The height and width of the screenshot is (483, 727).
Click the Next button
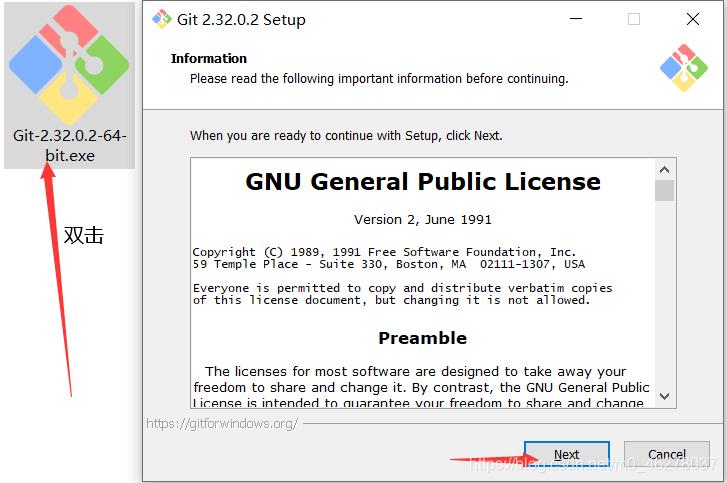click(x=567, y=454)
